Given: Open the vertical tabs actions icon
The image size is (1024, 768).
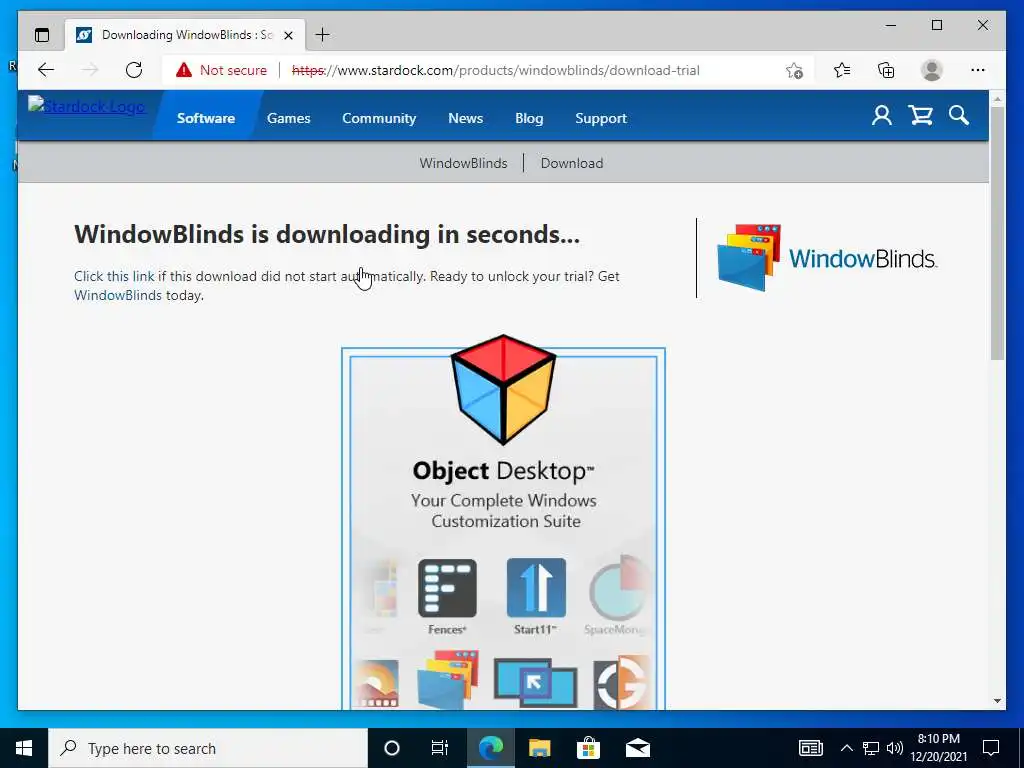Looking at the screenshot, I should 42,35.
